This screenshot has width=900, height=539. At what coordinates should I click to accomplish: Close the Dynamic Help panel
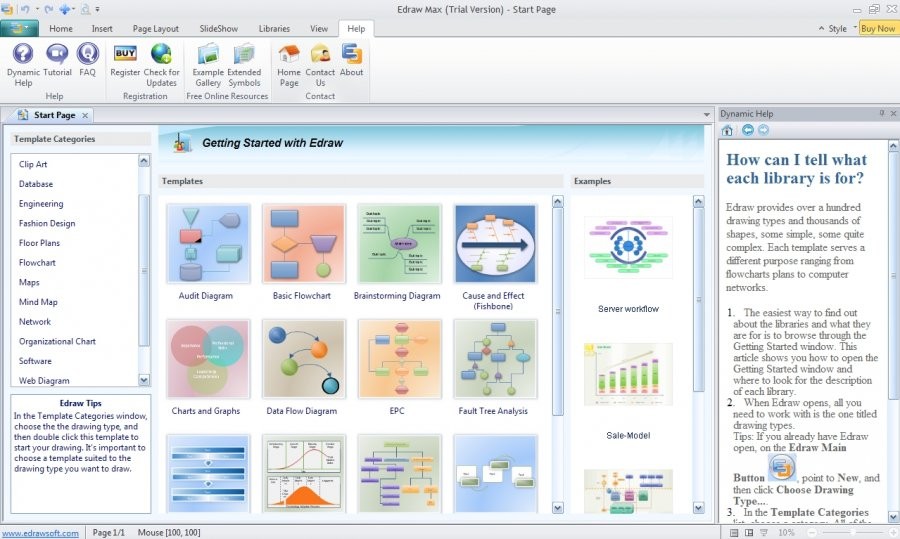[x=893, y=114]
